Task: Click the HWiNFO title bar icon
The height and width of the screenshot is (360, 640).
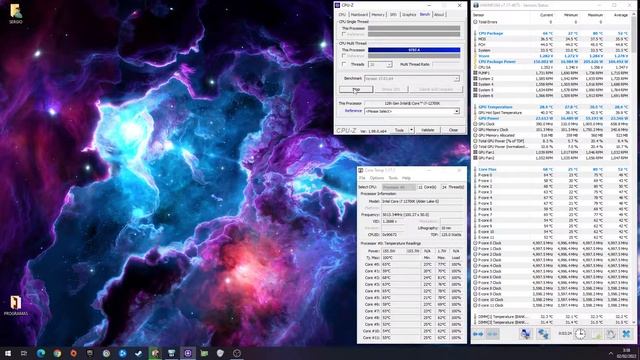Action: tap(476, 5)
